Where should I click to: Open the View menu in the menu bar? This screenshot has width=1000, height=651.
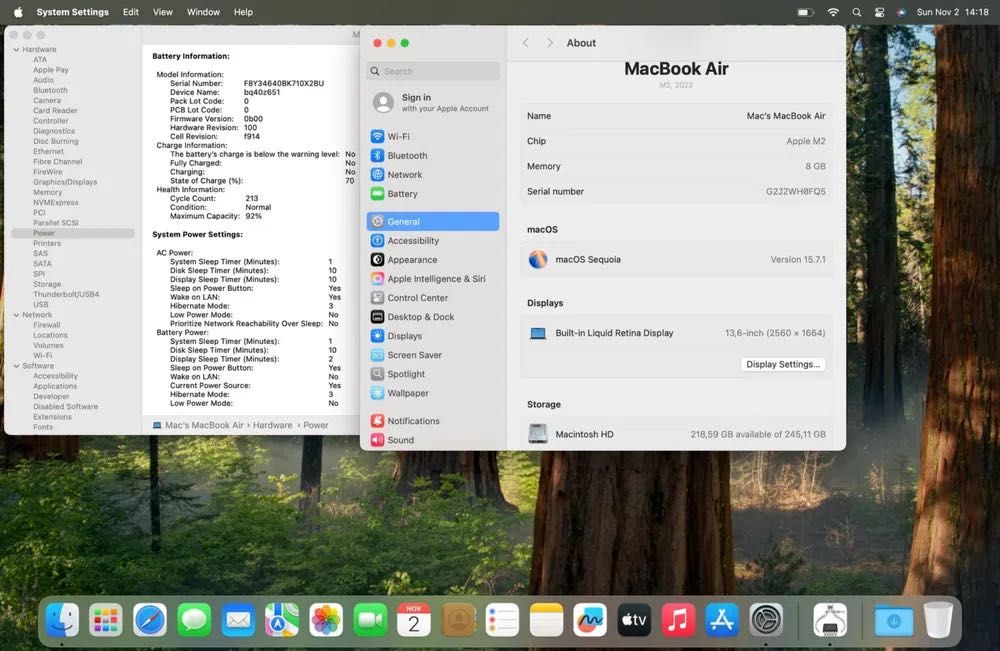162,12
